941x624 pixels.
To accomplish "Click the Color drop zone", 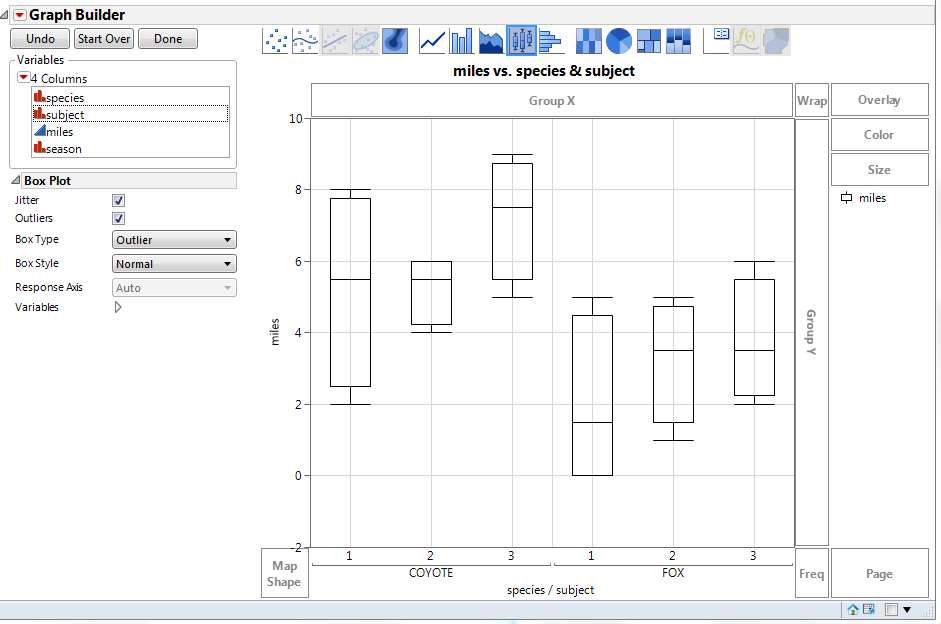I will (x=879, y=134).
